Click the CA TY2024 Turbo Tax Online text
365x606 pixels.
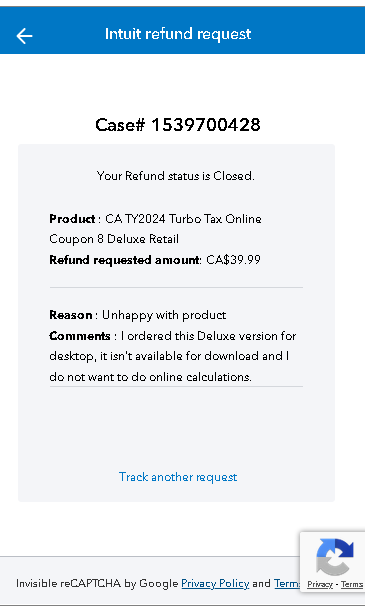183,219
